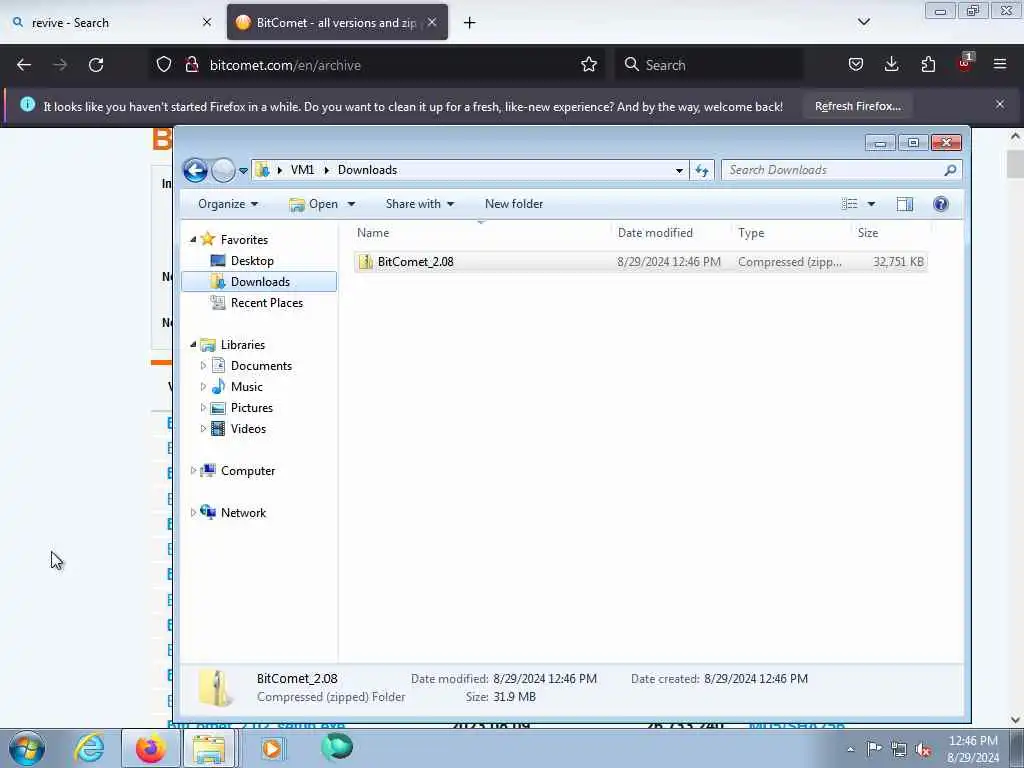
Task: Open Firefox downloads panel
Action: click(891, 65)
